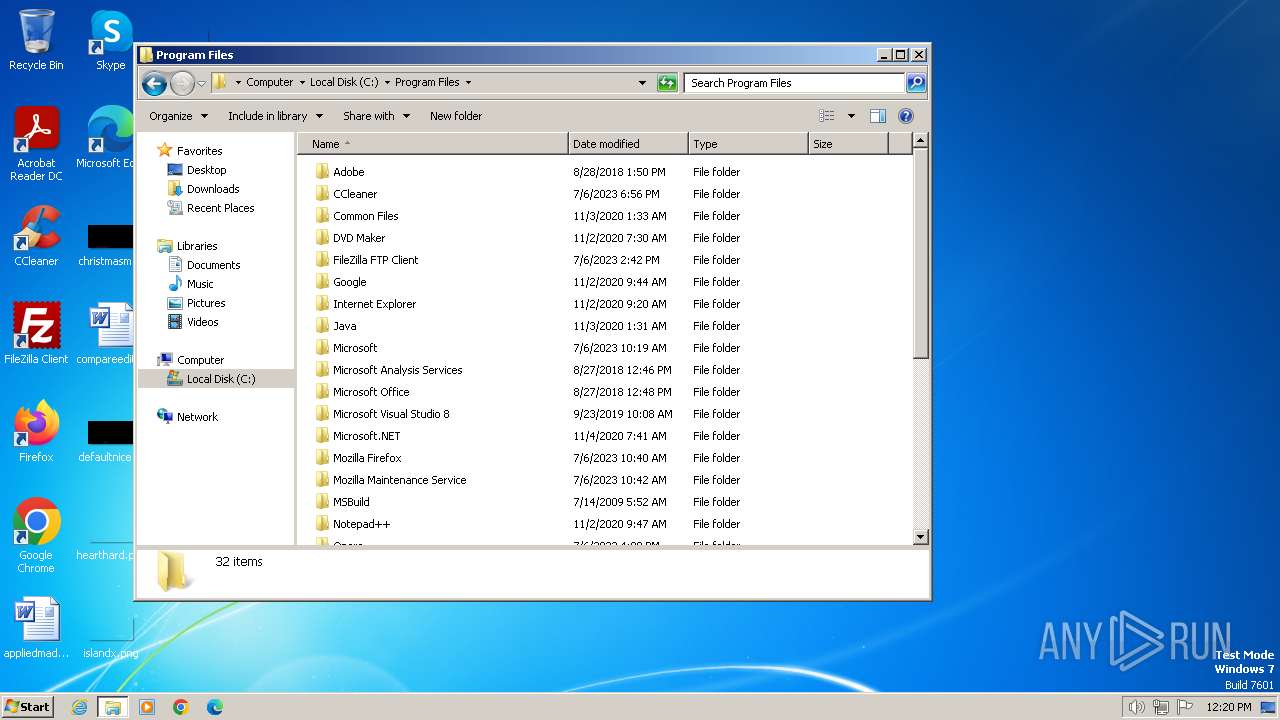Select Computer in the navigation pane
Viewport: 1280px width, 720px height.
(200, 360)
